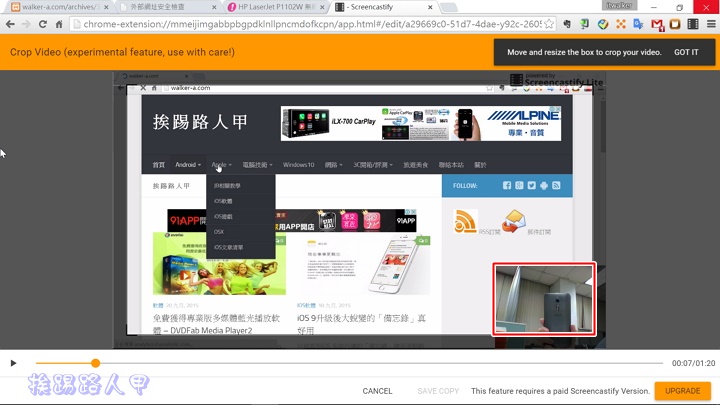Screen dimensions: 720x405
Task: Close the HP LaserJet tab
Action: click(x=322, y=7)
